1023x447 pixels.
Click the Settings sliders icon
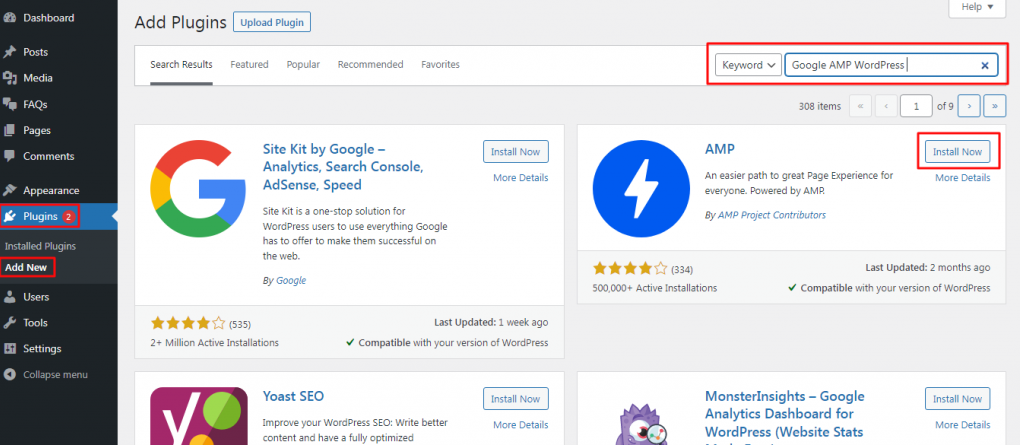point(10,349)
